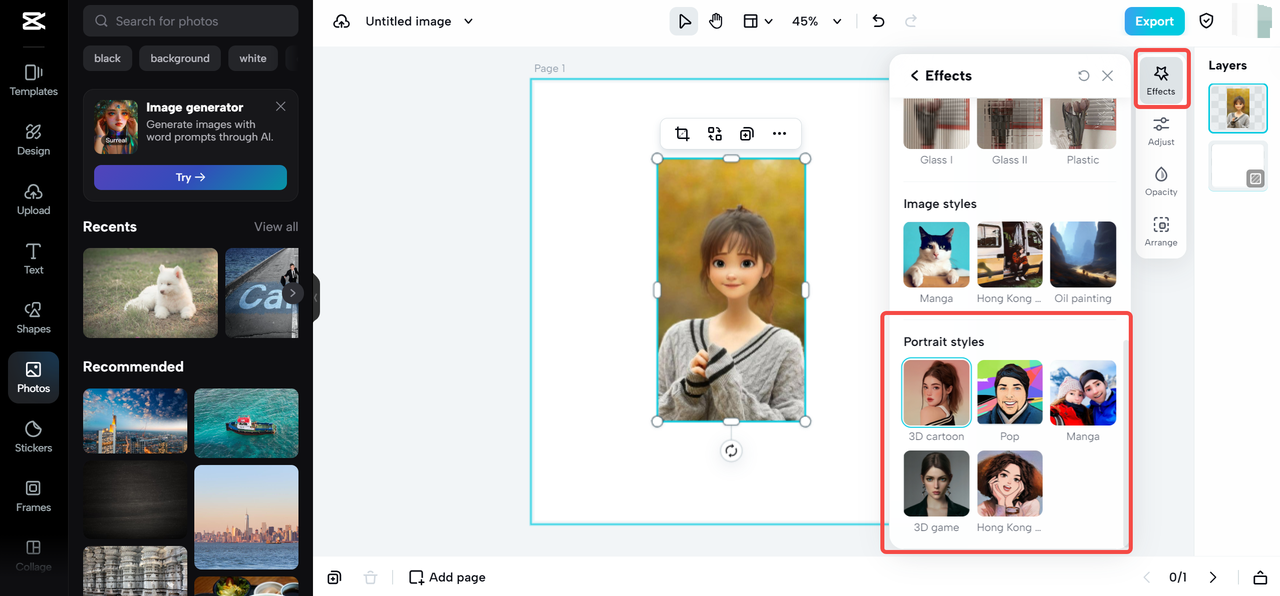The image size is (1280, 596).
Task: Undo the last action
Action: (878, 21)
